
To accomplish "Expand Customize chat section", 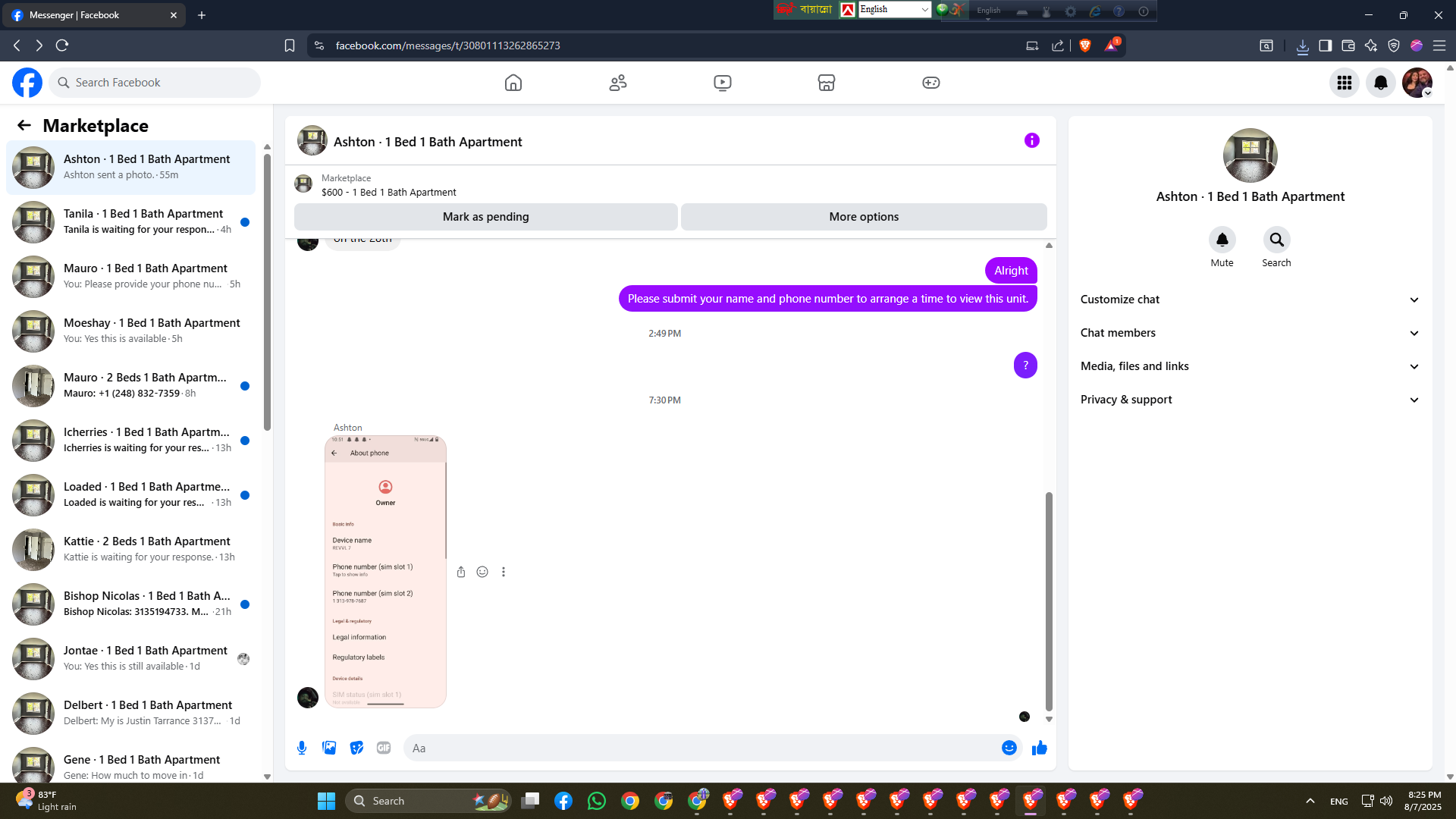I will (1250, 300).
